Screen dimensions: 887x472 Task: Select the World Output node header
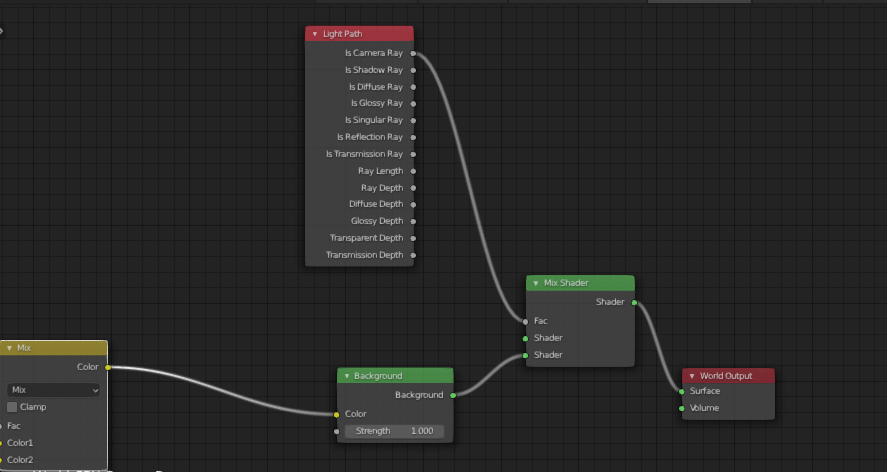[728, 376]
